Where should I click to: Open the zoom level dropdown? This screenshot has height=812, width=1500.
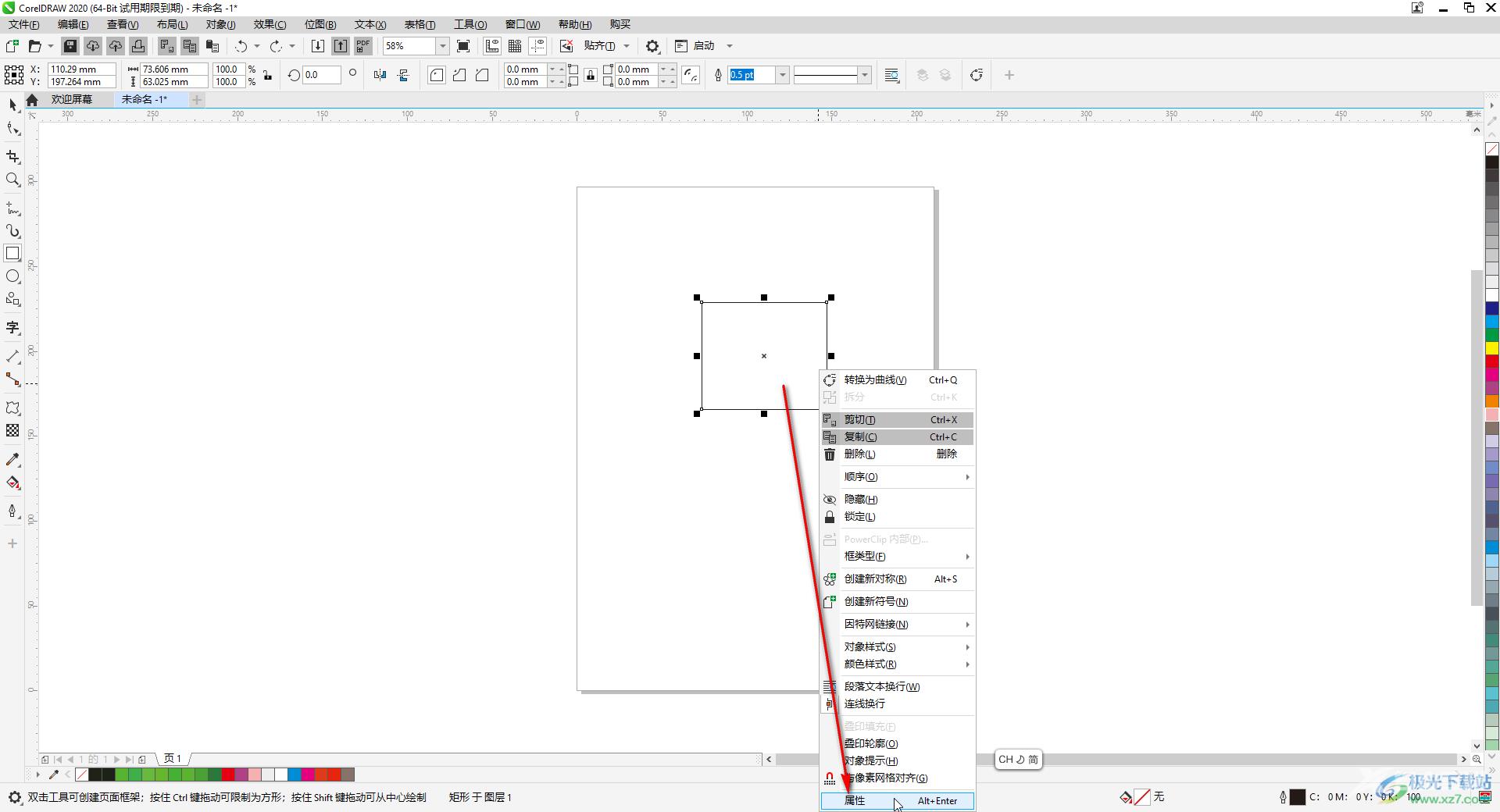[x=442, y=46]
